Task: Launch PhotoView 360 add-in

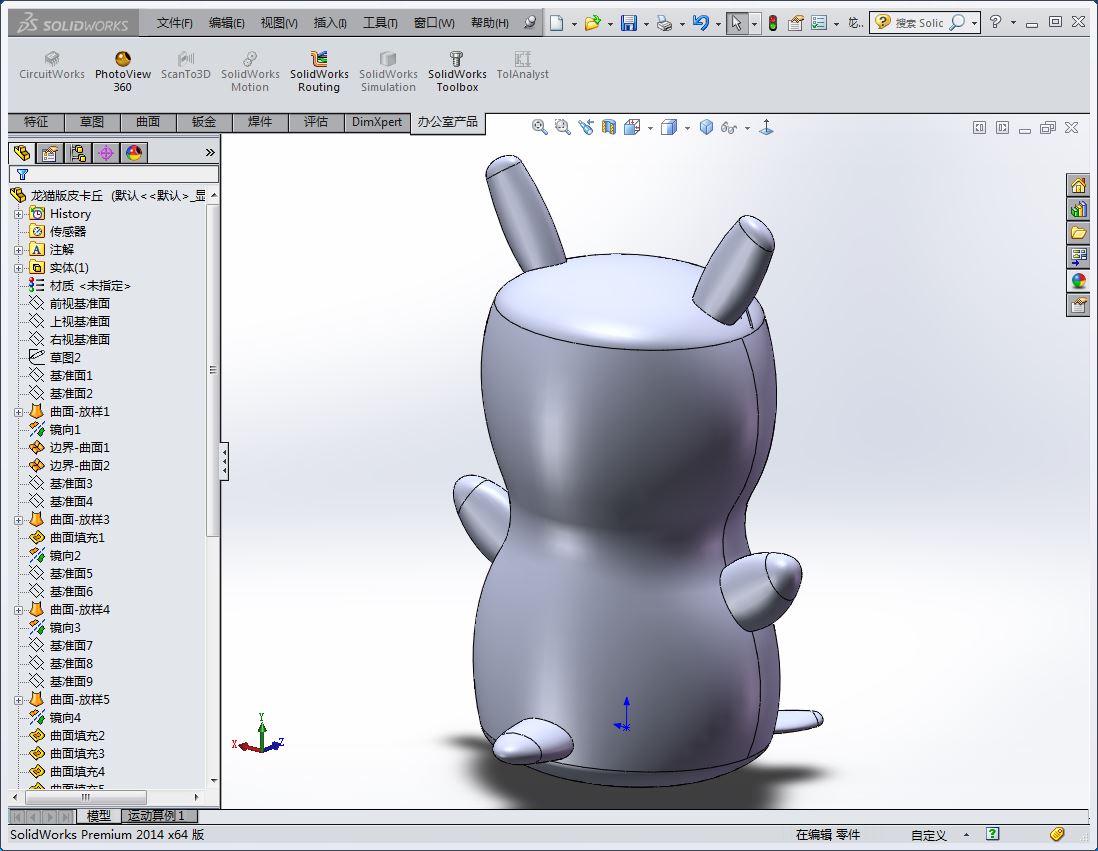Action: 123,72
